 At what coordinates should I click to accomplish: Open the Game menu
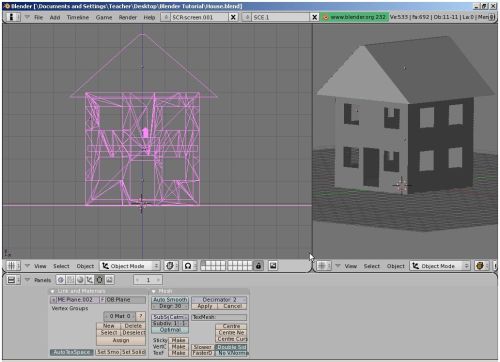[x=104, y=17]
